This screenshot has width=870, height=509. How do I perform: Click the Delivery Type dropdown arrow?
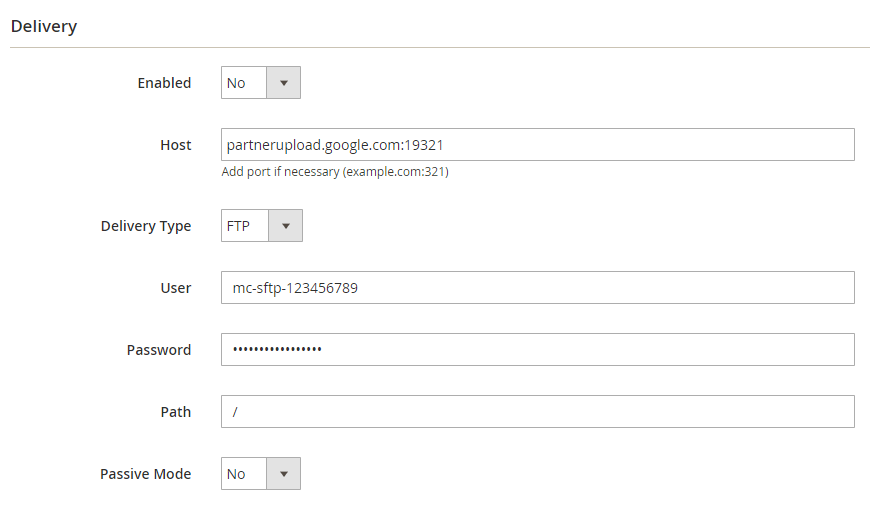[285, 226]
